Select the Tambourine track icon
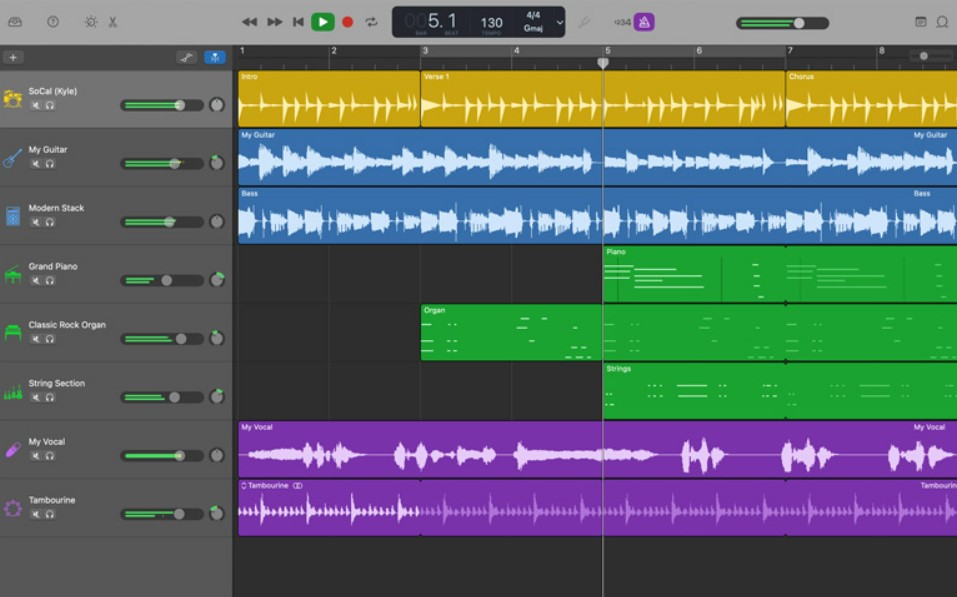 (13, 508)
